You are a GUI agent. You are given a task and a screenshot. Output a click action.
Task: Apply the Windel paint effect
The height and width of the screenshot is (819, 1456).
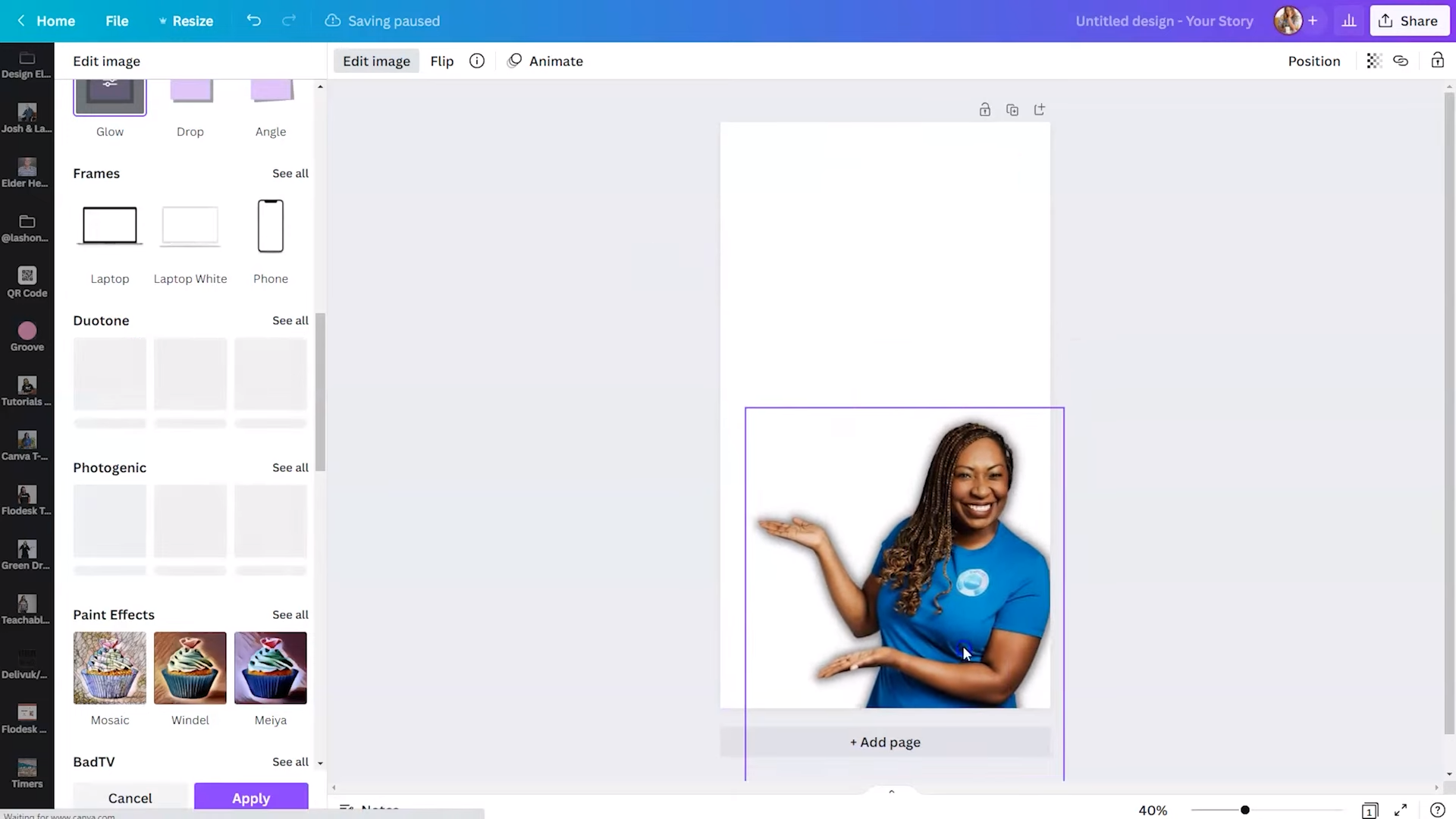[x=190, y=668]
